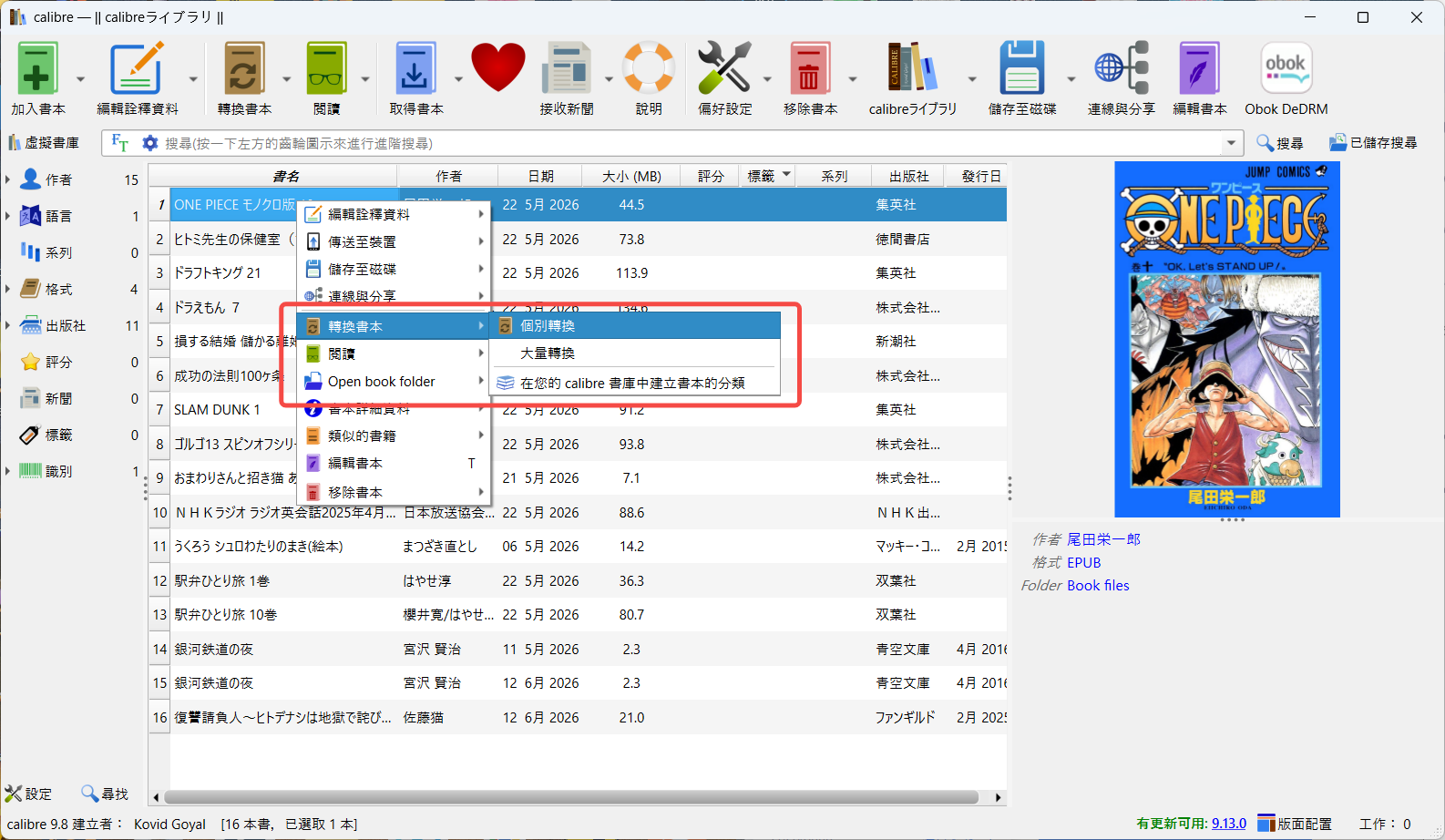Click the 虛擬書庫 virtual library button
The image size is (1445, 840).
point(44,143)
